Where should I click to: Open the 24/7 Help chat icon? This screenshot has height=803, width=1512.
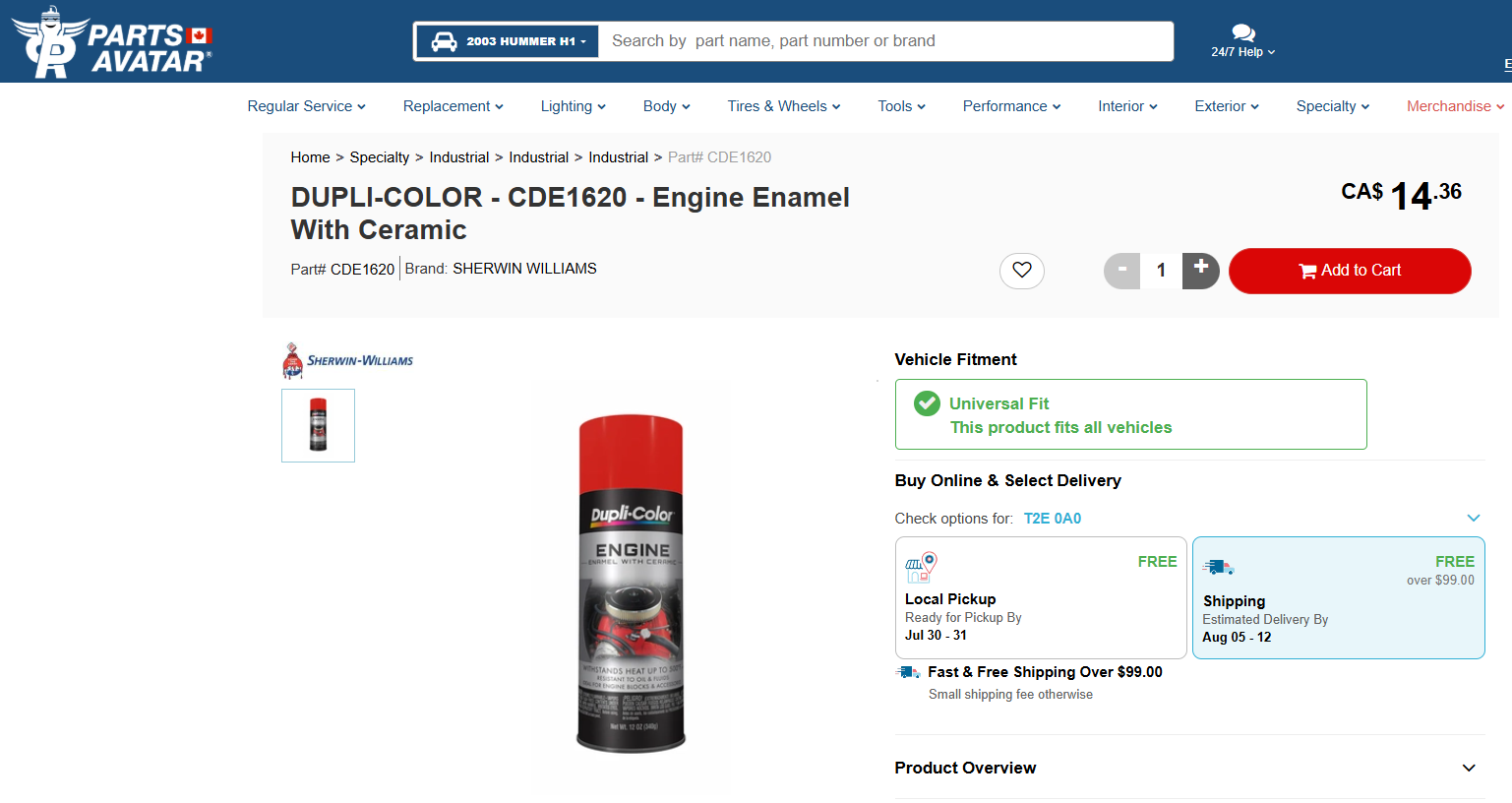[1242, 33]
